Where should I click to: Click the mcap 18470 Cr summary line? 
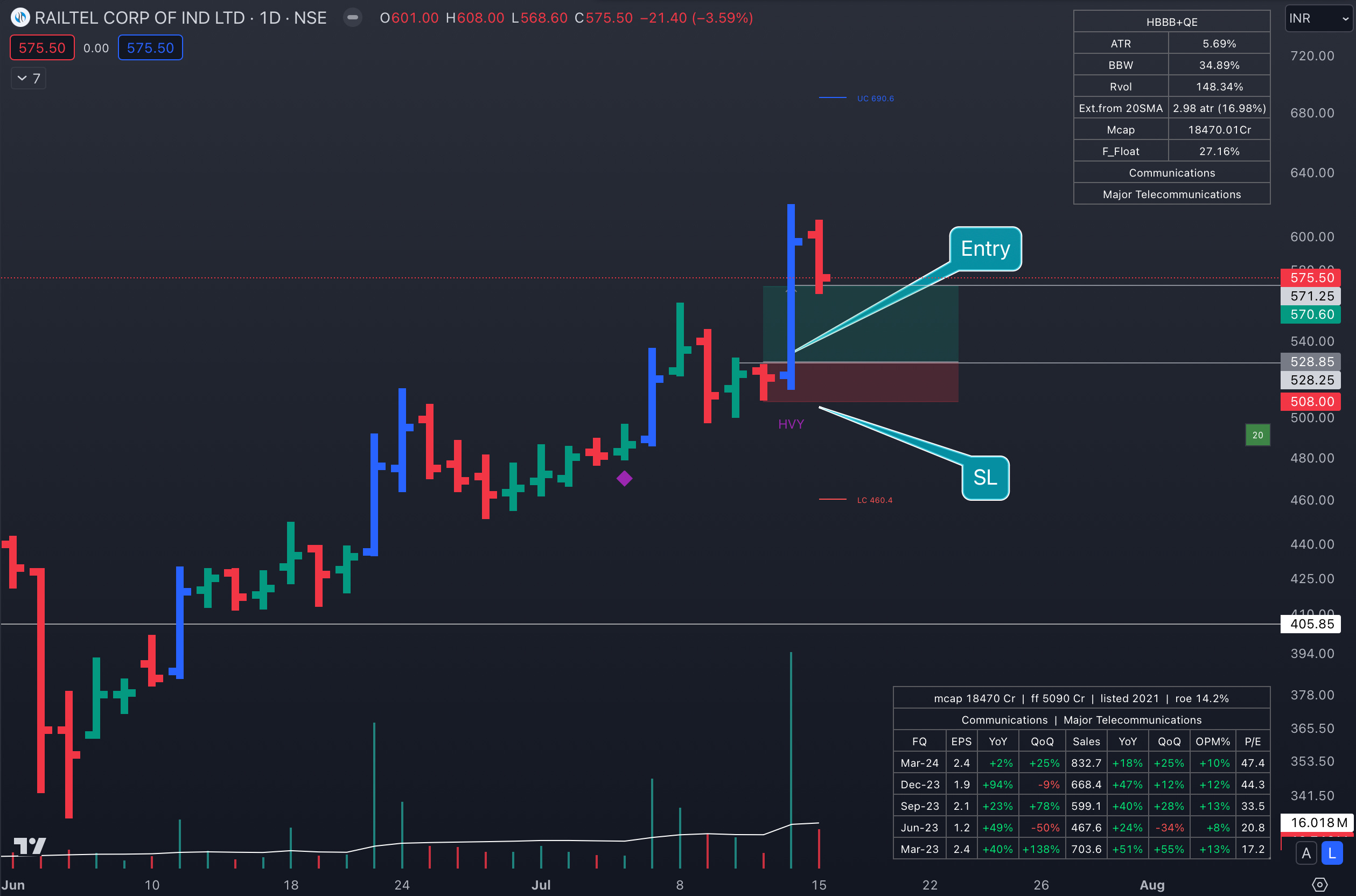1081,698
